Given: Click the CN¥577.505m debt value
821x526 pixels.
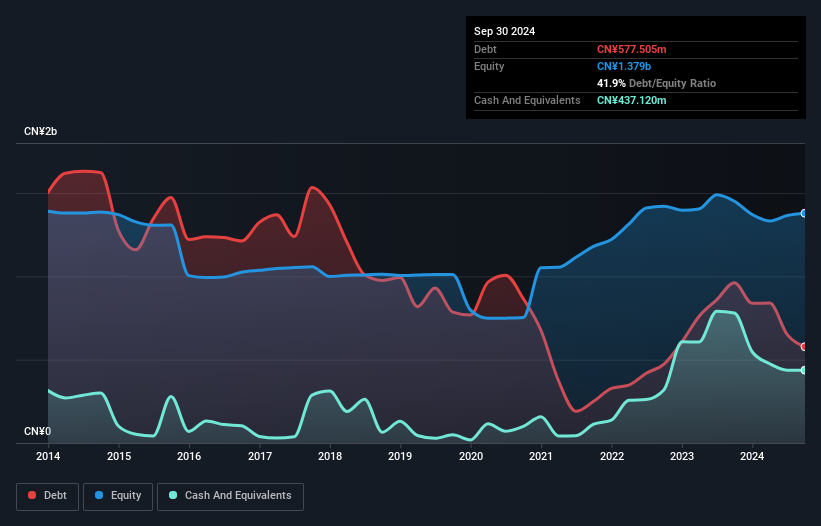Looking at the screenshot, I should pos(631,49).
